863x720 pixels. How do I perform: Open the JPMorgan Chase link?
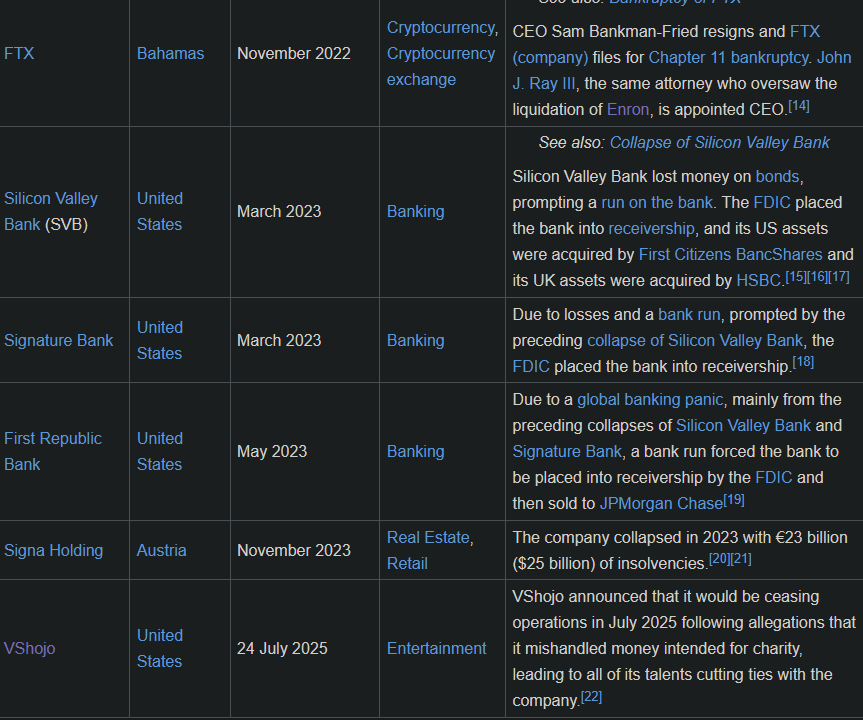pyautogui.click(x=661, y=504)
